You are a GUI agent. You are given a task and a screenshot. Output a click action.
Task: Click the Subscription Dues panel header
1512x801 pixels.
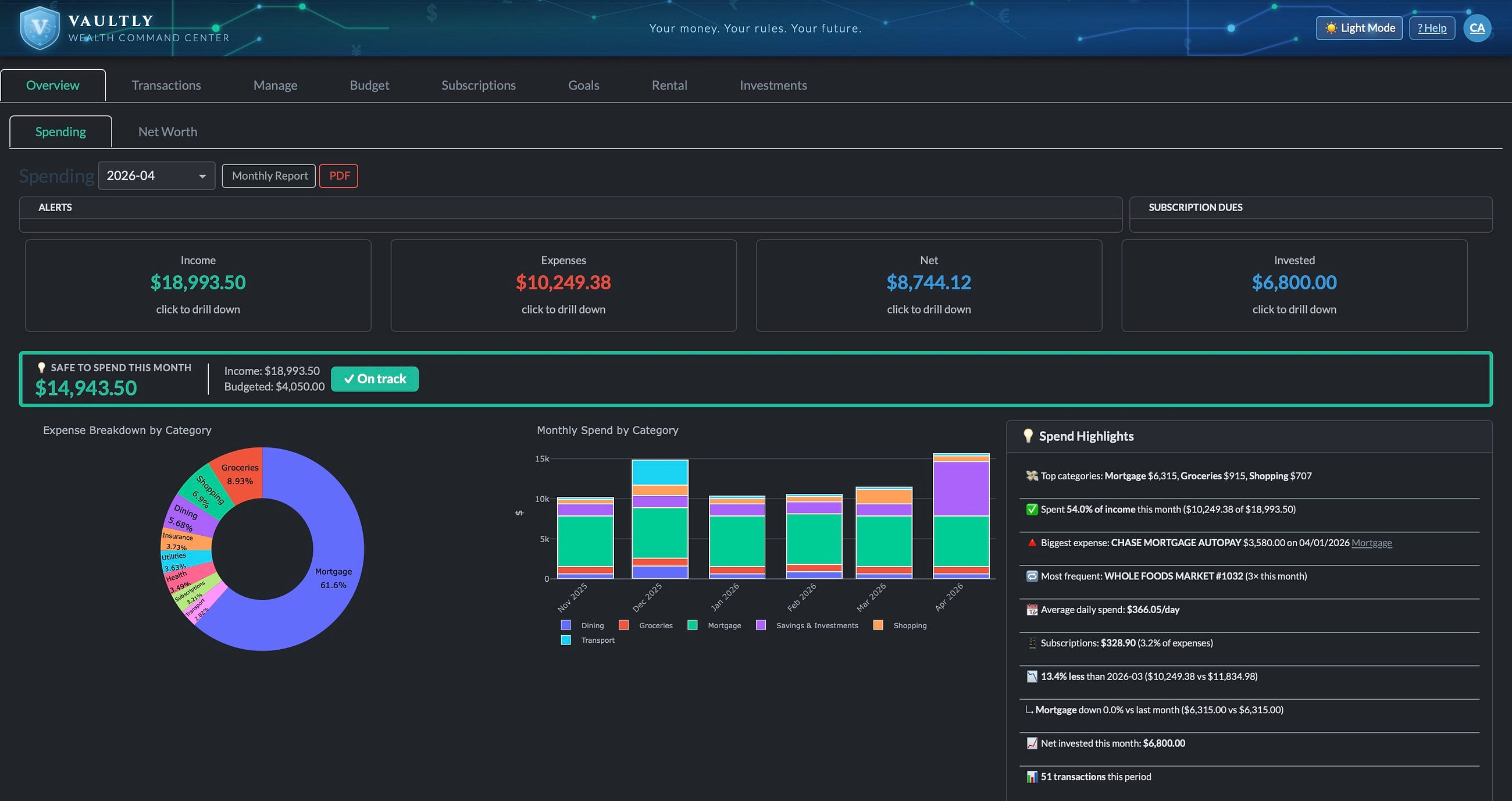click(1310, 207)
